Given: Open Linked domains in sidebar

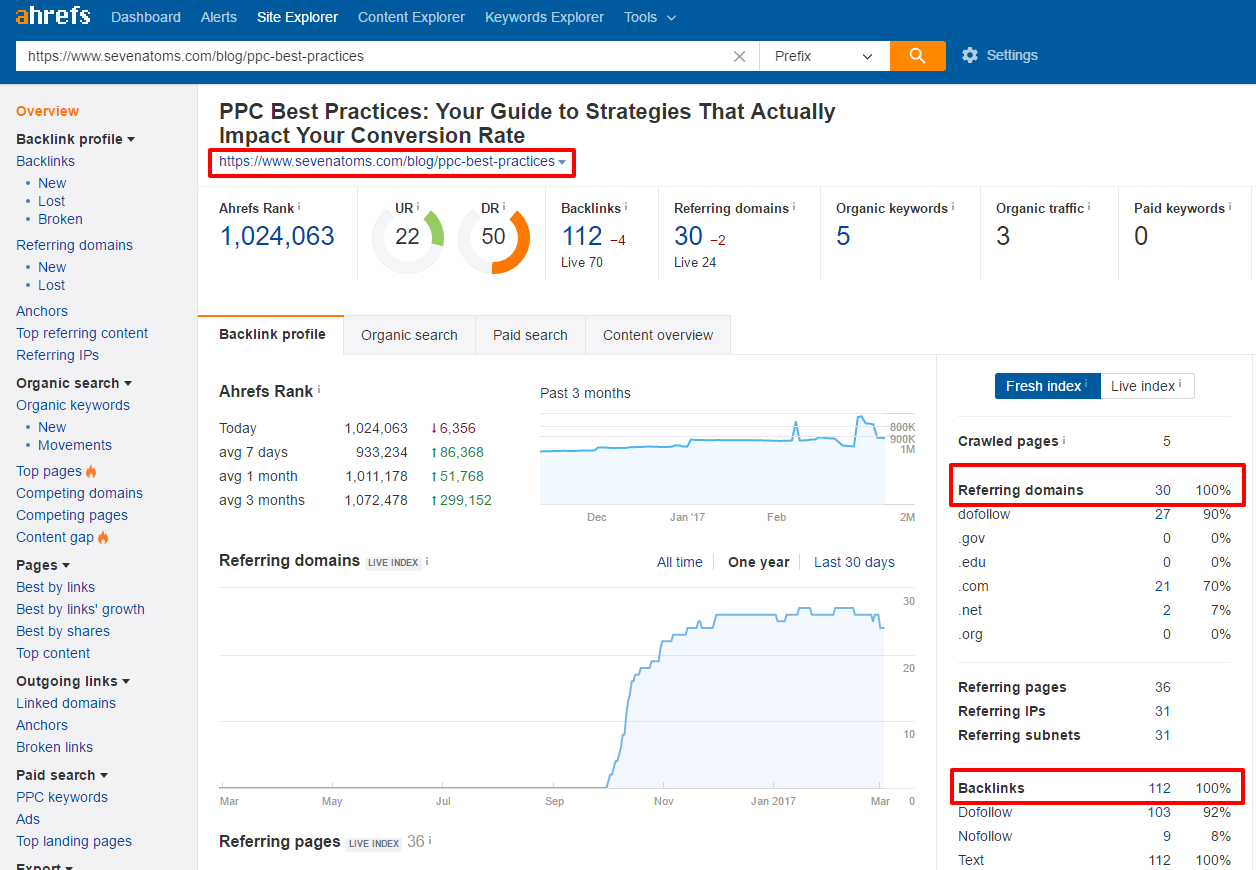Looking at the screenshot, I should 66,703.
